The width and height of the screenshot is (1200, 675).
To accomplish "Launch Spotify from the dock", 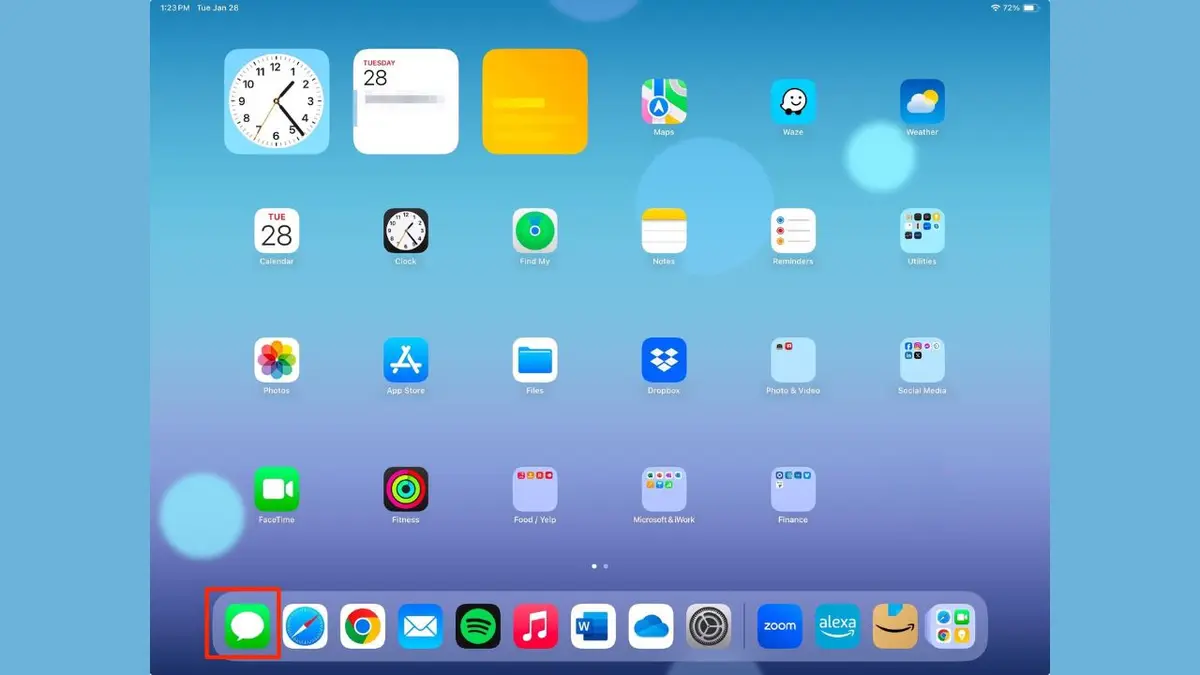I will 478,626.
